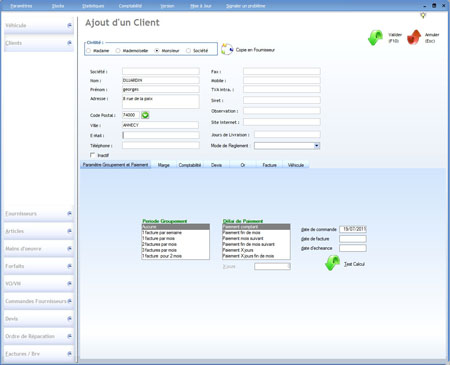The image size is (450, 365).
Task: Expand the VO/VN sidebar panel
Action: coord(69,283)
